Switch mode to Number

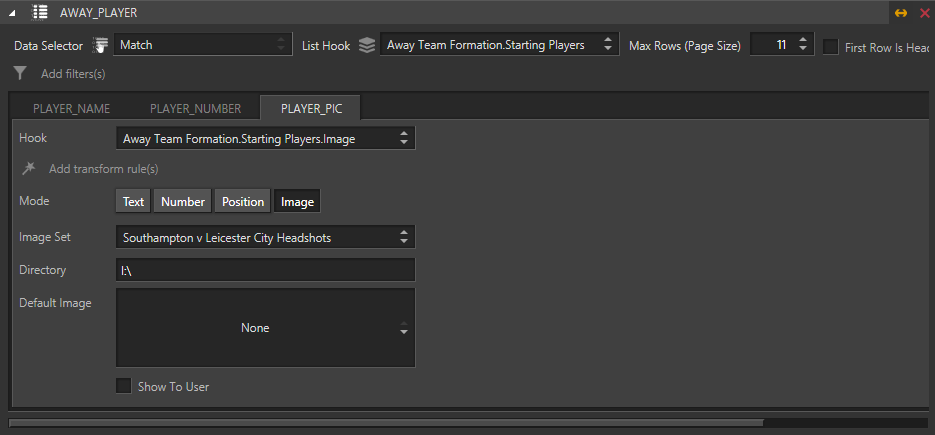tap(182, 202)
